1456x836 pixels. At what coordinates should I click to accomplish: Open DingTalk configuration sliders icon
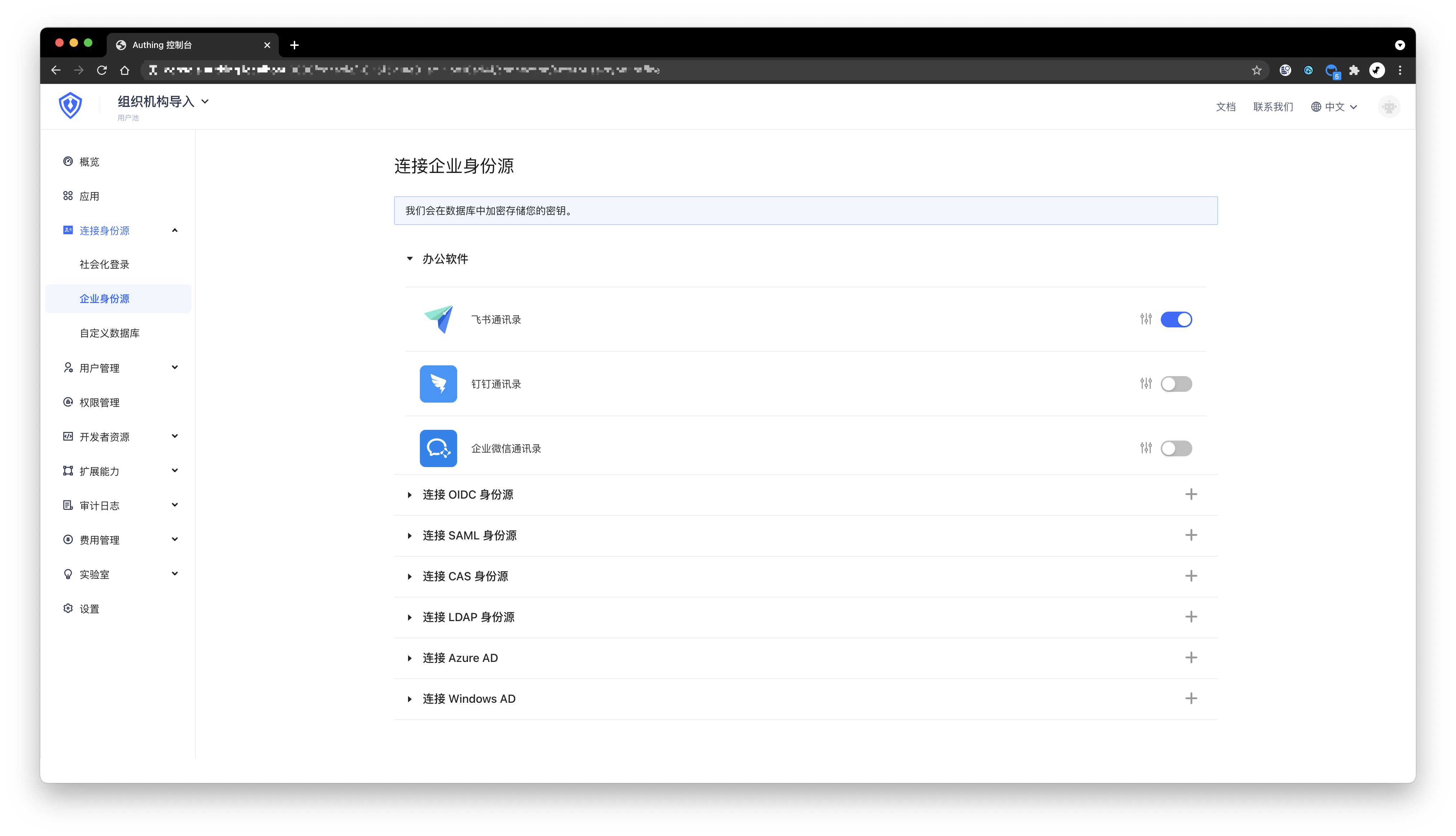click(1145, 384)
